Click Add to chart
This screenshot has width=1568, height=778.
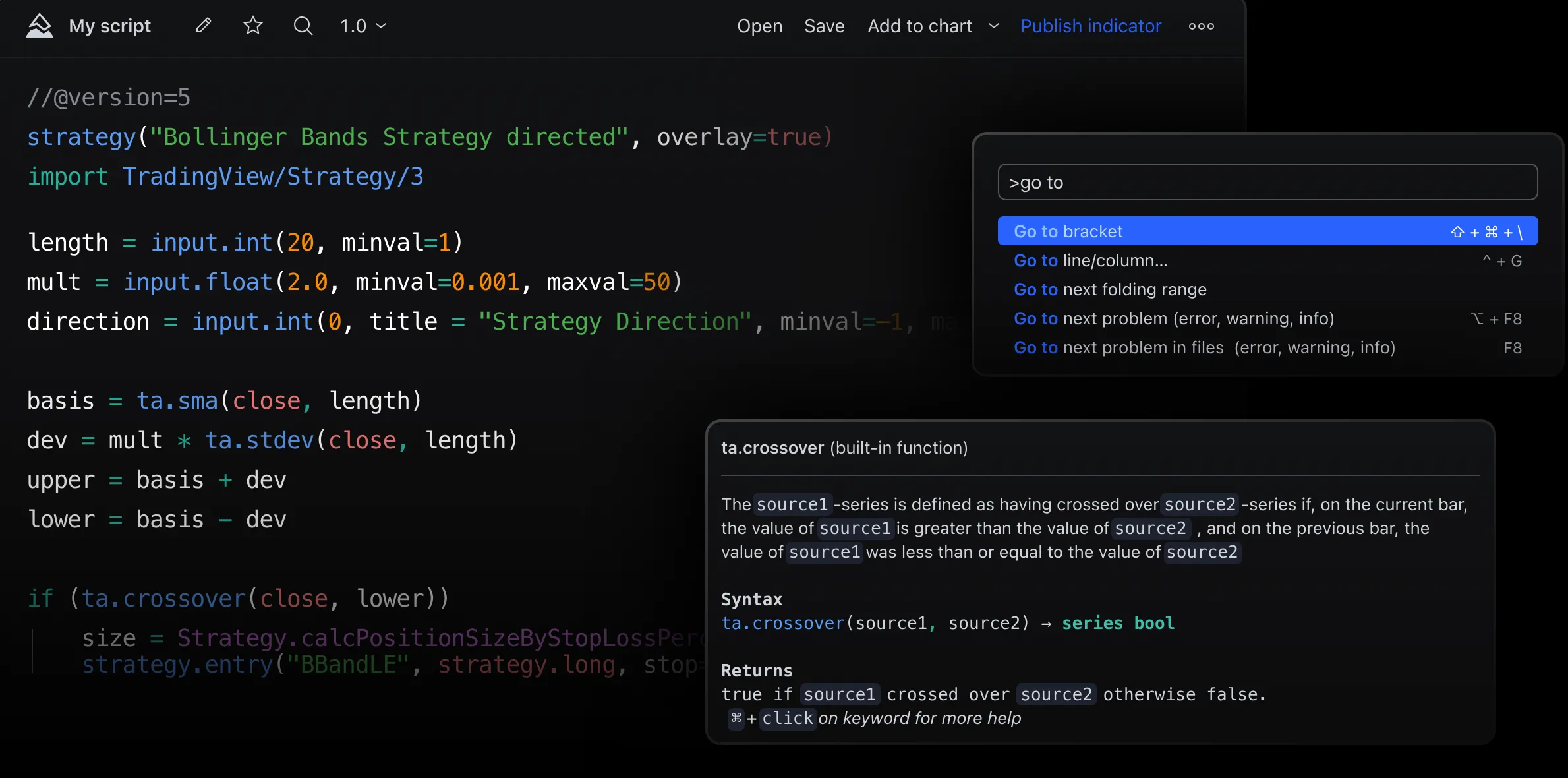point(919,26)
